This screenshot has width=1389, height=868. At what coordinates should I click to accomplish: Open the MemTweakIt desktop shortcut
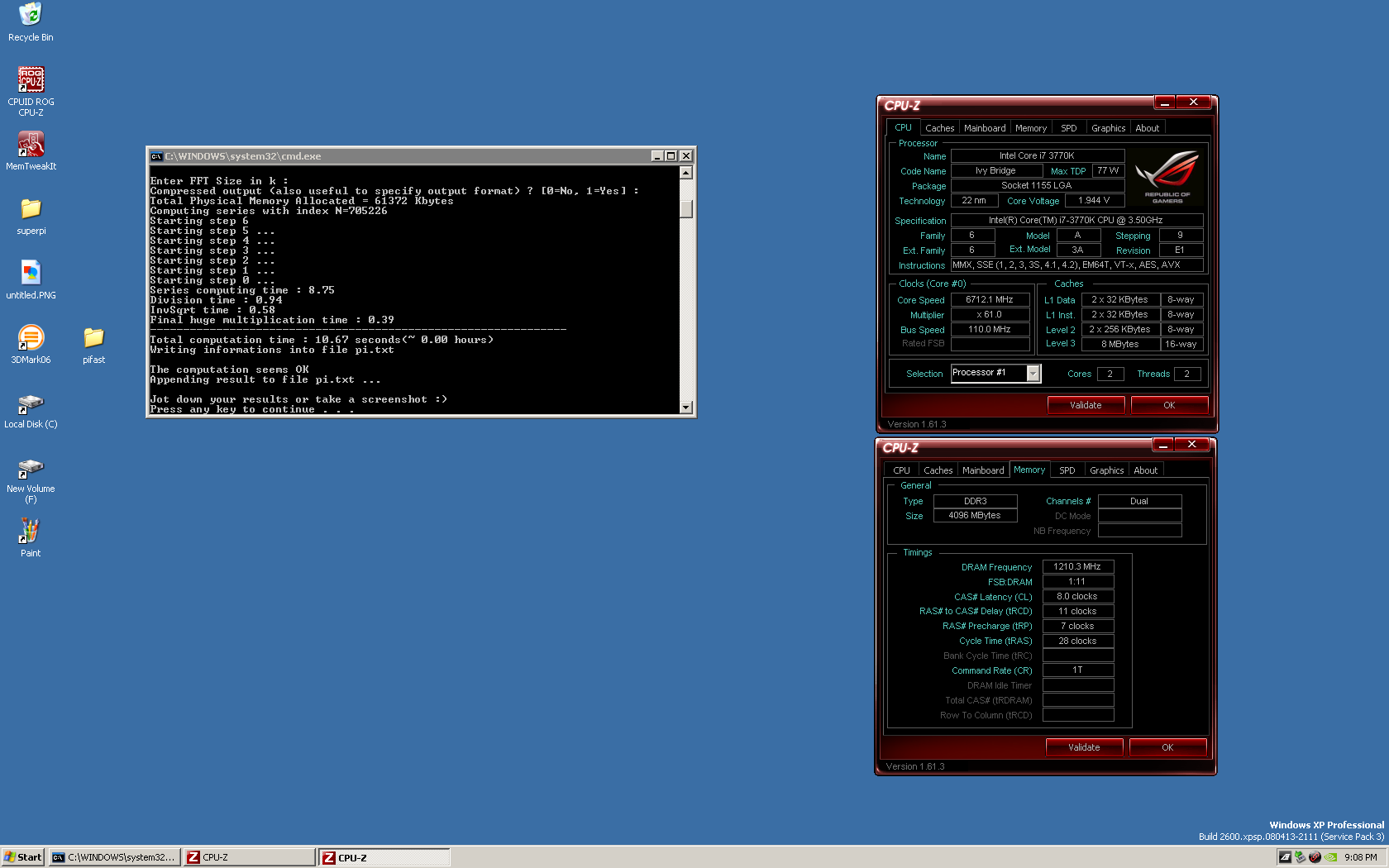[x=31, y=150]
